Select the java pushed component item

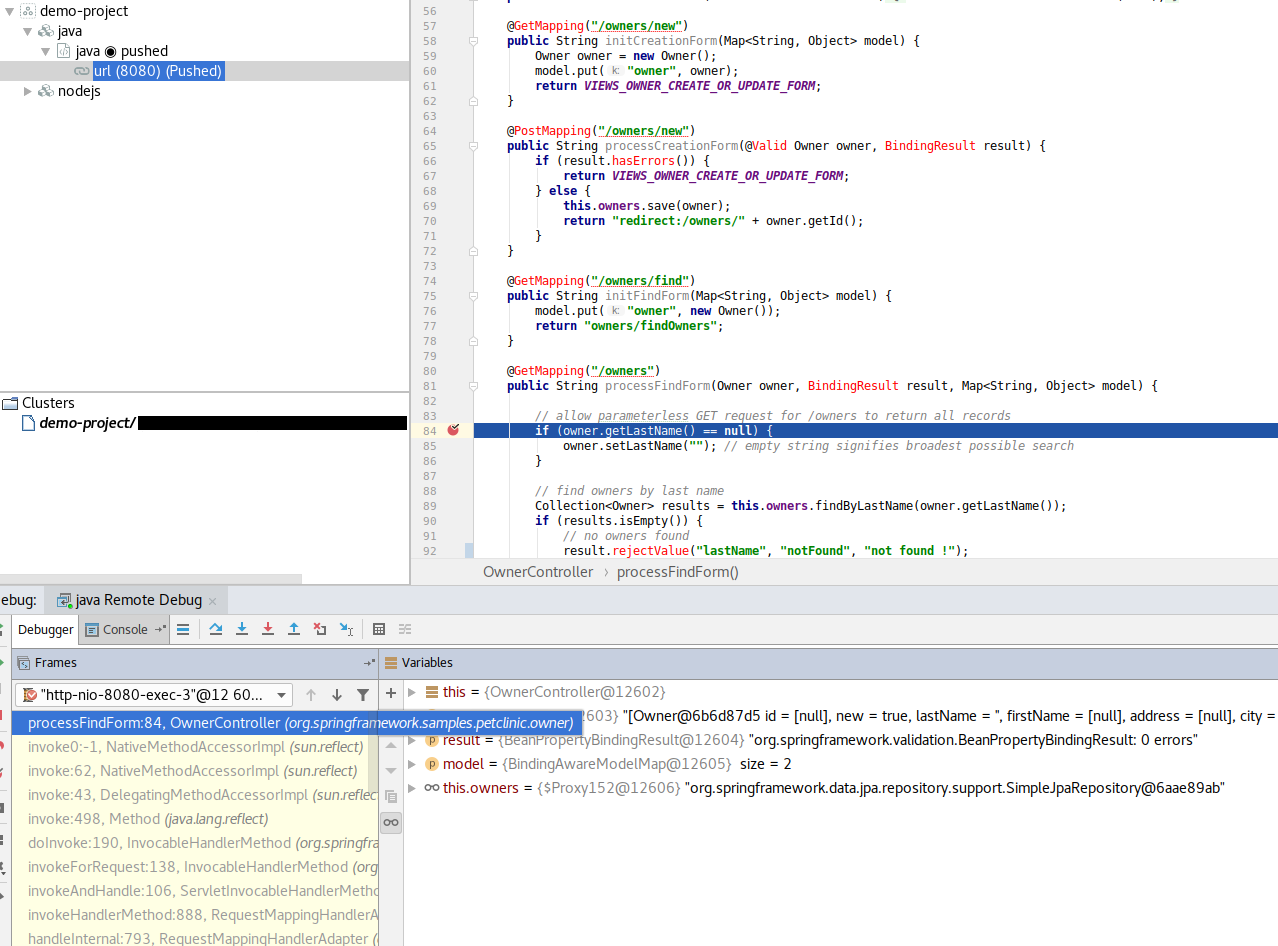122,51
